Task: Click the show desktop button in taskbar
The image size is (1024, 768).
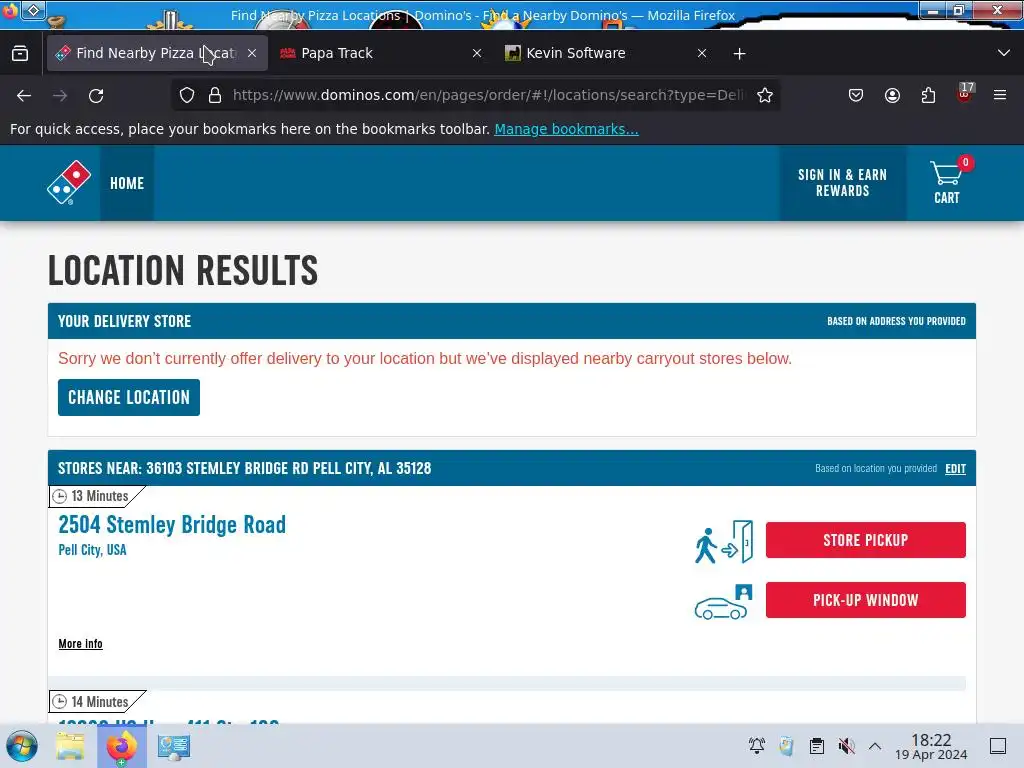Action: [x=998, y=746]
